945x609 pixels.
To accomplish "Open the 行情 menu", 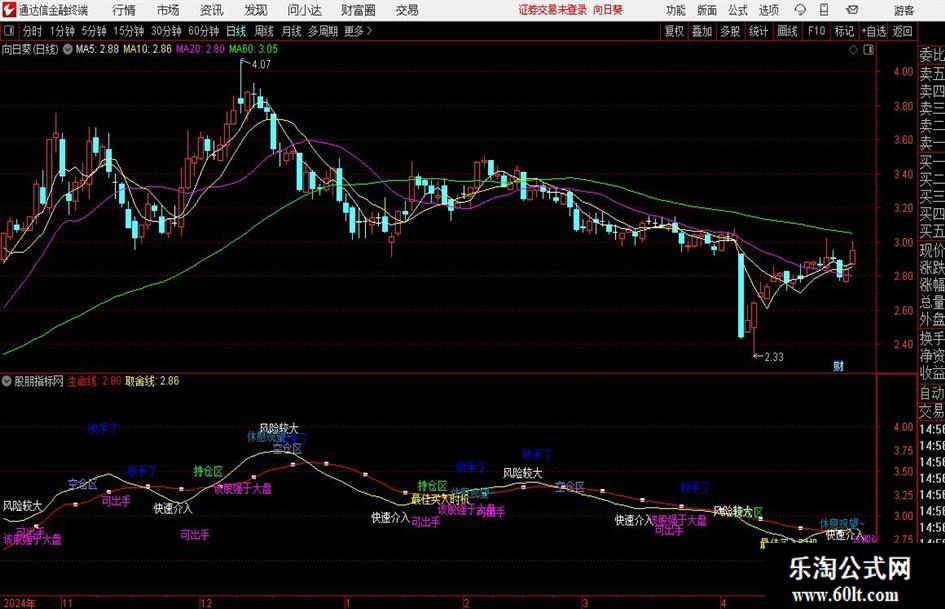I will click(124, 10).
